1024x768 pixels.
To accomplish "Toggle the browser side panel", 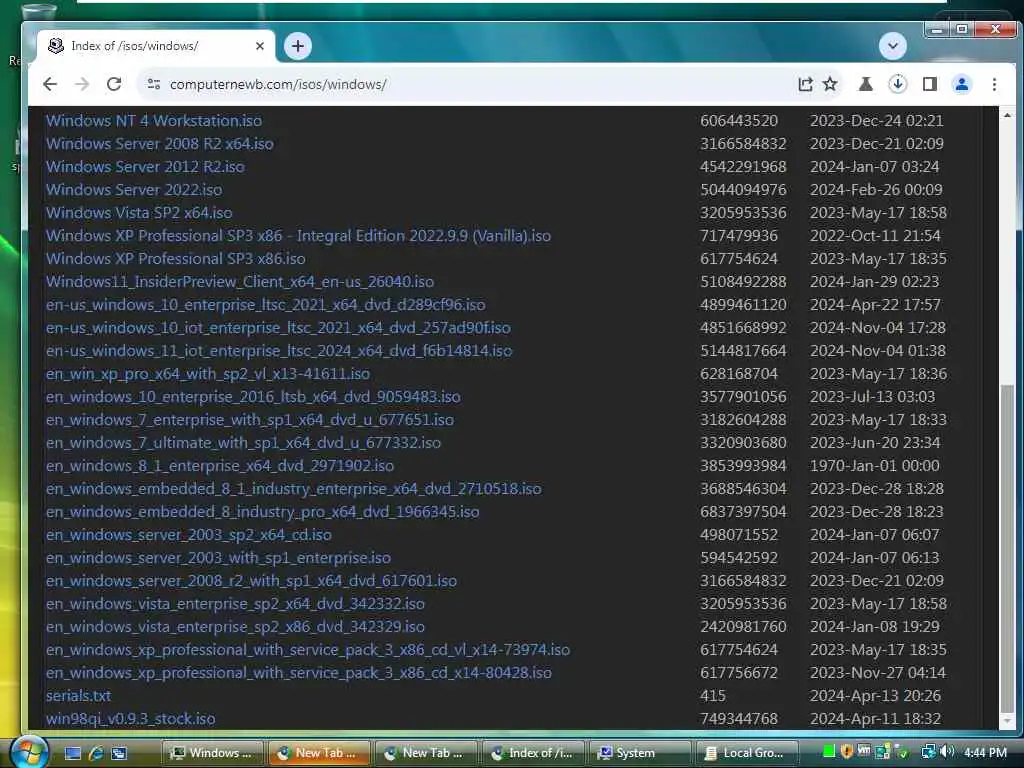I will pos(929,84).
